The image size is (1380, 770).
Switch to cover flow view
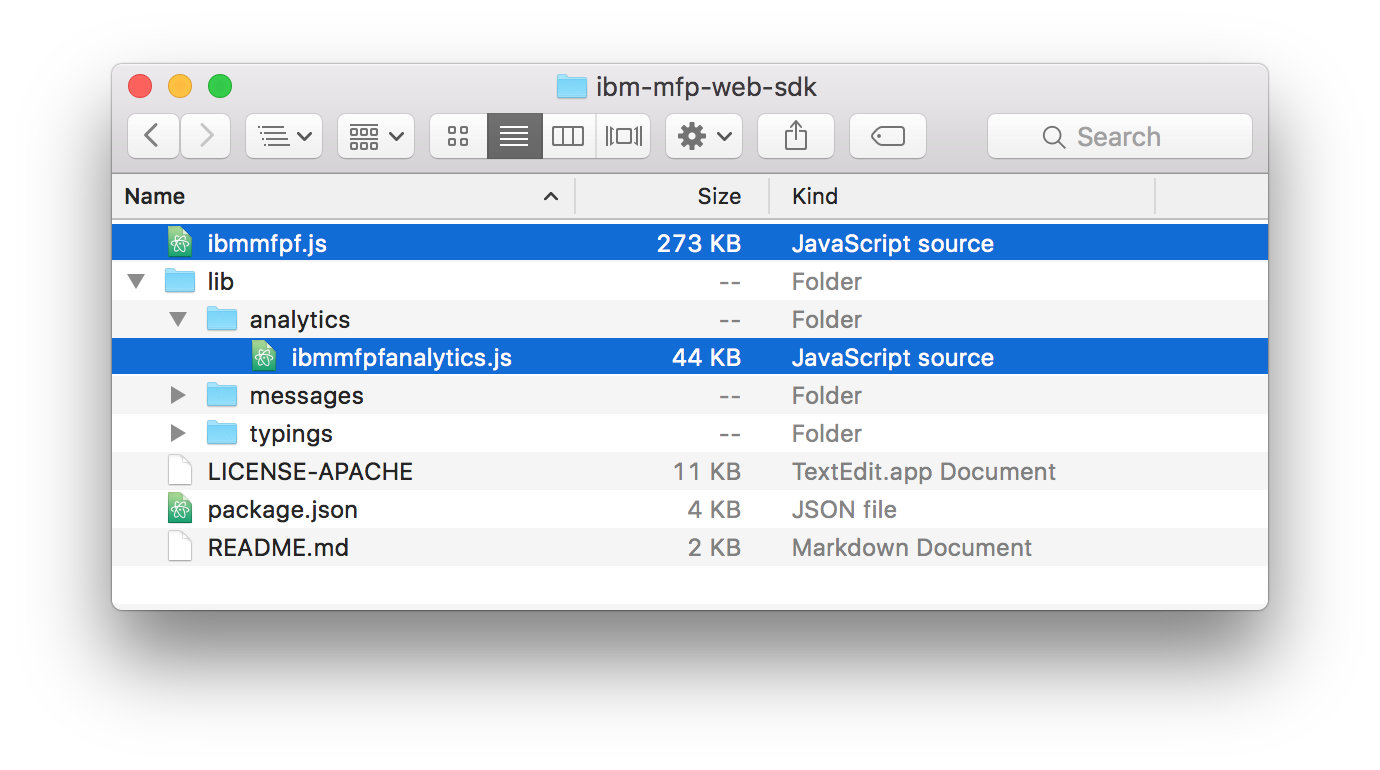pos(623,136)
